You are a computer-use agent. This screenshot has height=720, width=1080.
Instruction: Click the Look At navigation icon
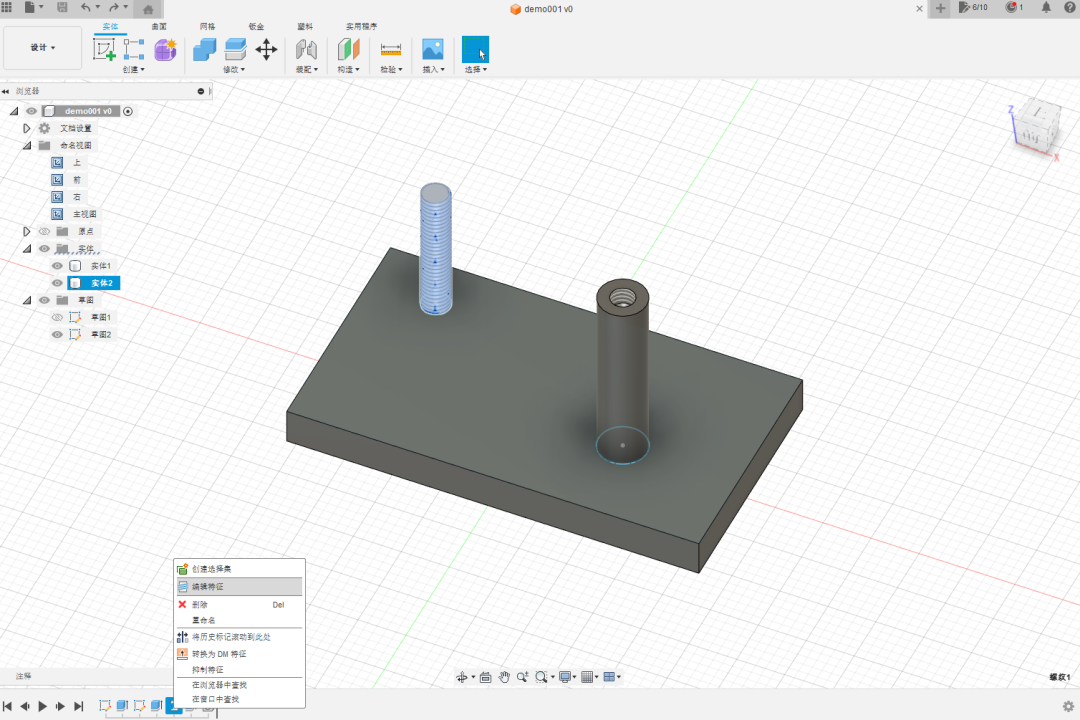click(486, 677)
